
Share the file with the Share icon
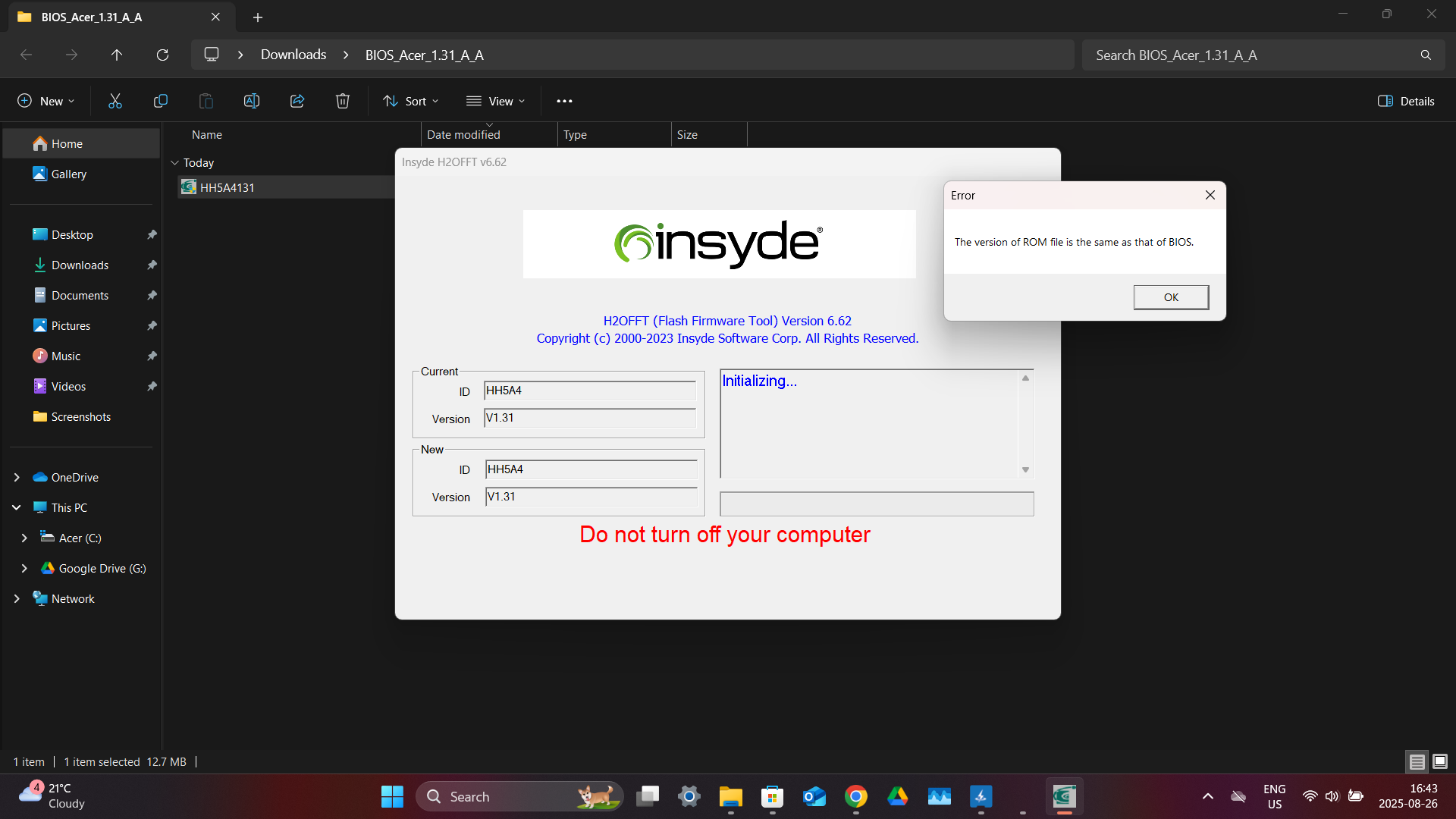pos(297,101)
